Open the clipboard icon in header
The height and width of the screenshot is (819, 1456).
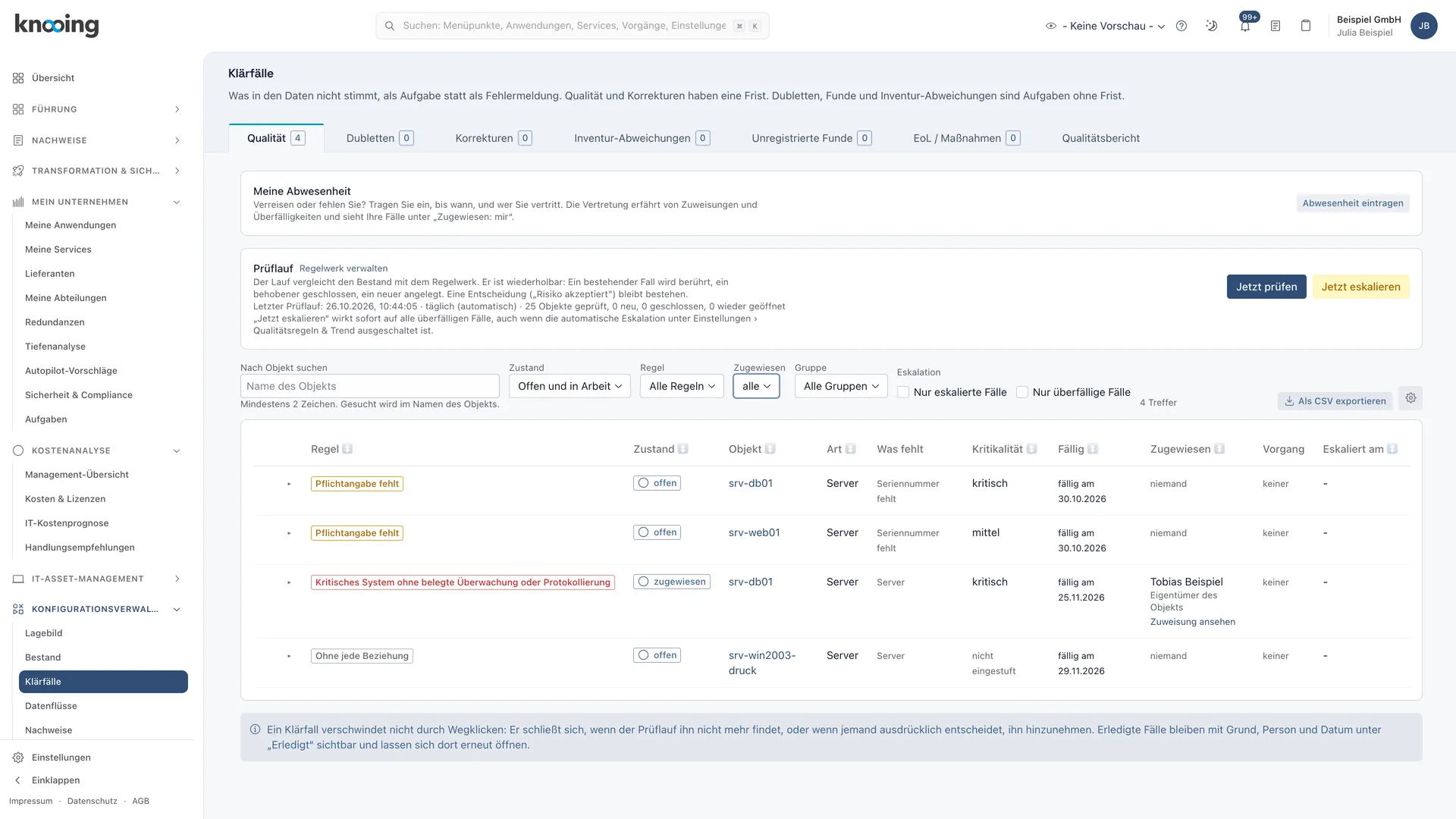(1306, 26)
